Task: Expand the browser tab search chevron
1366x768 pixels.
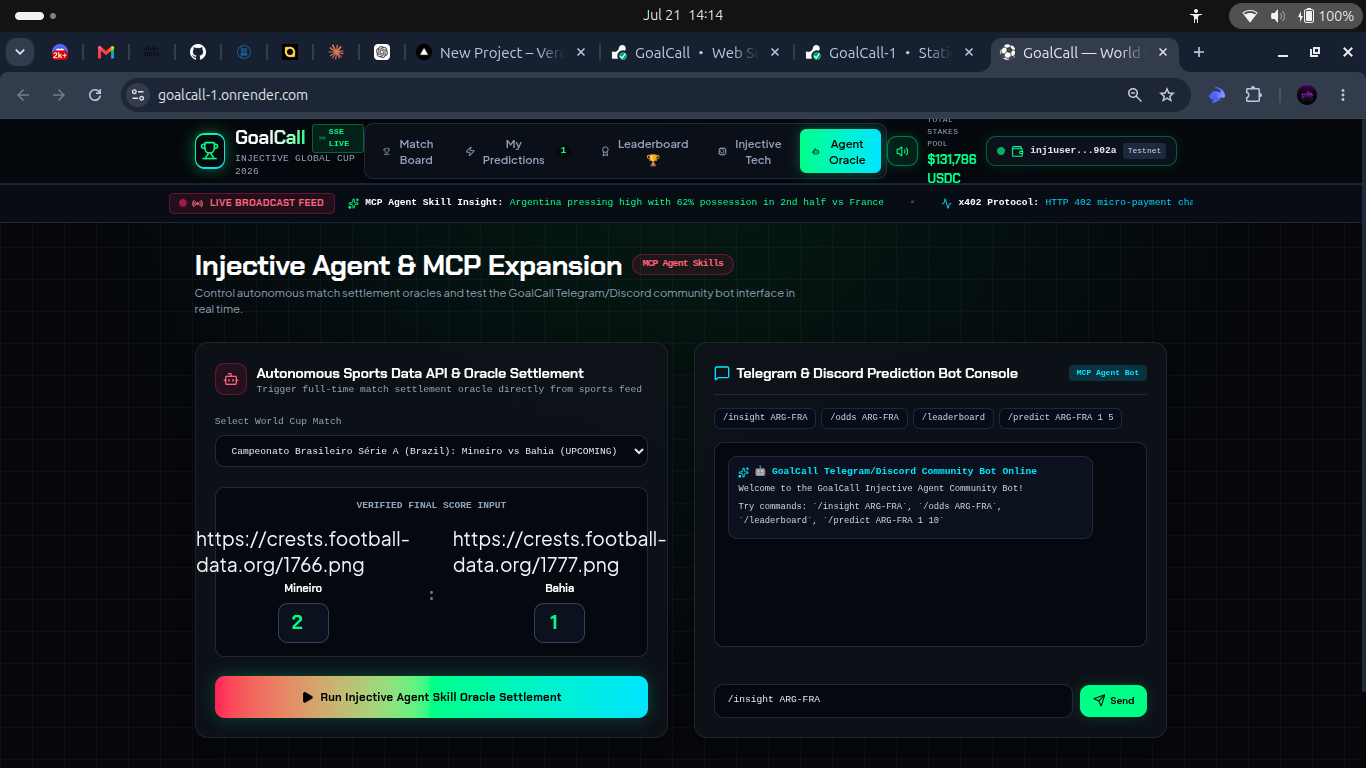Action: pos(20,52)
